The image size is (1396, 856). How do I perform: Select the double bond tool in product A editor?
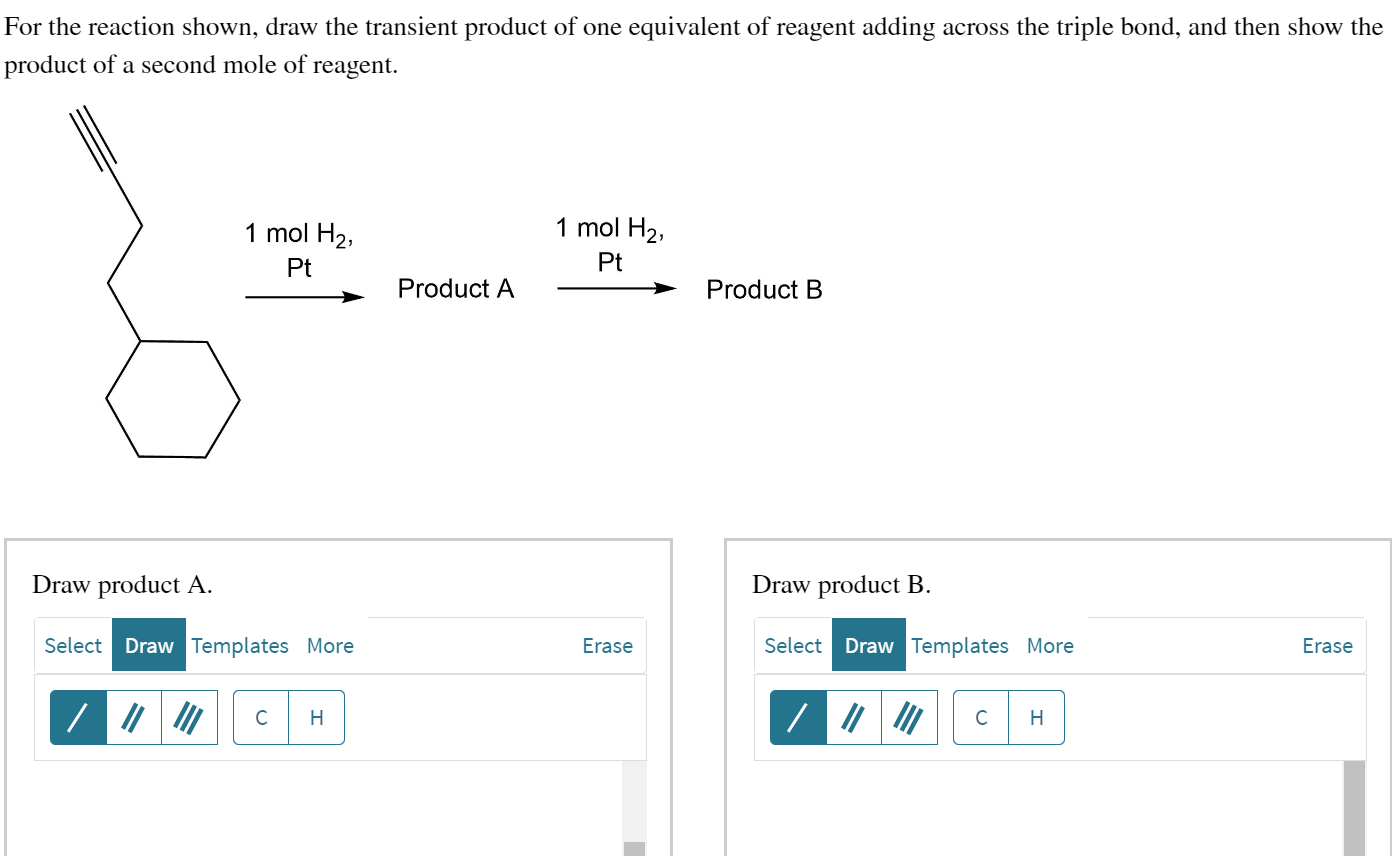[133, 717]
